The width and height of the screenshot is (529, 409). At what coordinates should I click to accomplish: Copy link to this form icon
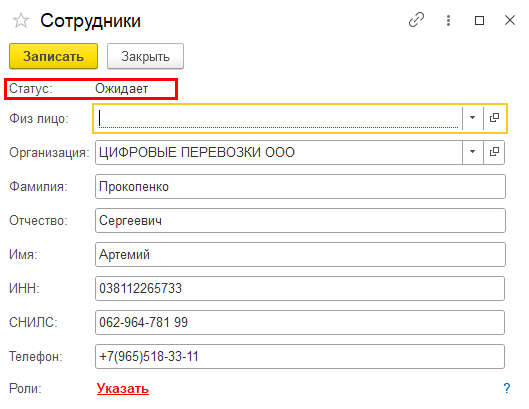416,20
